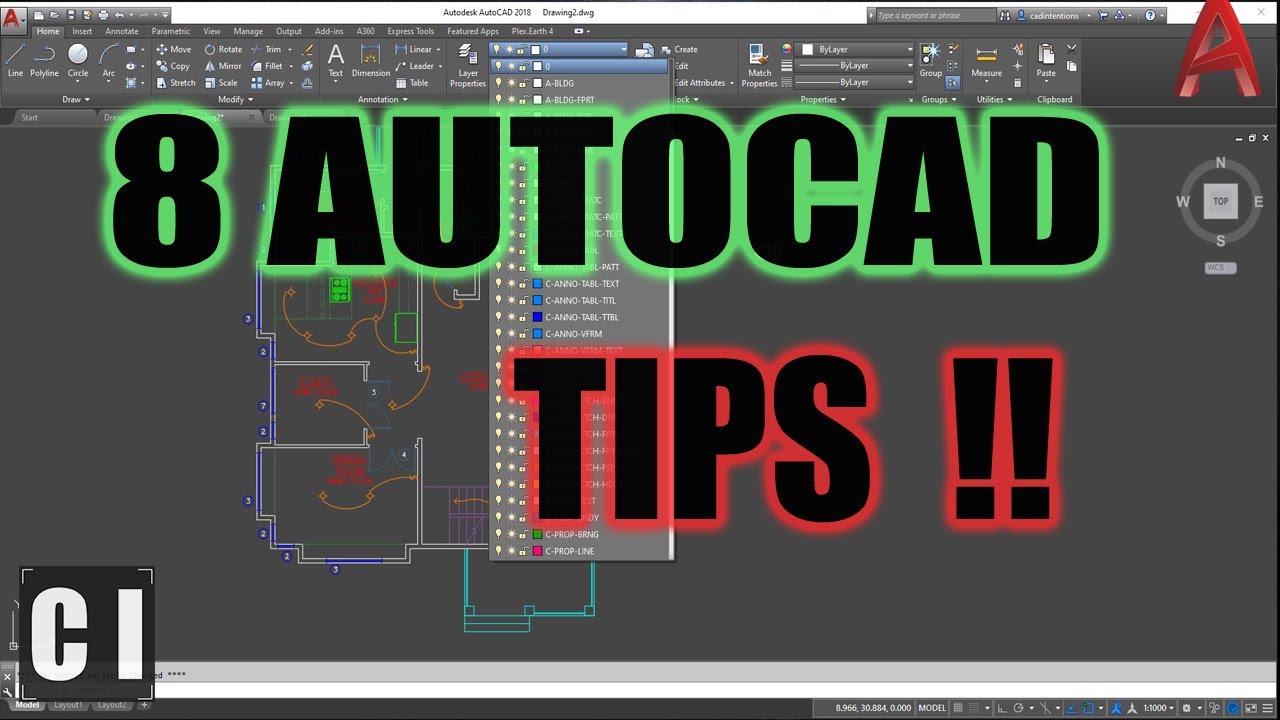Toggle visibility bulb for A-BLDG-FPRT layer
This screenshot has width=1280, height=720.
coord(499,100)
